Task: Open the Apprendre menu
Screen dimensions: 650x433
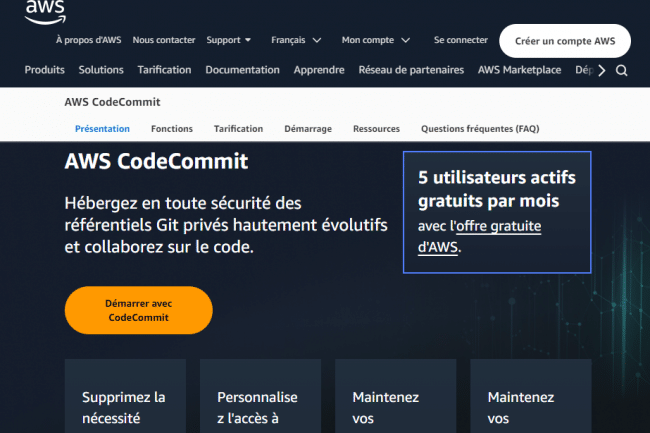Action: click(x=319, y=70)
